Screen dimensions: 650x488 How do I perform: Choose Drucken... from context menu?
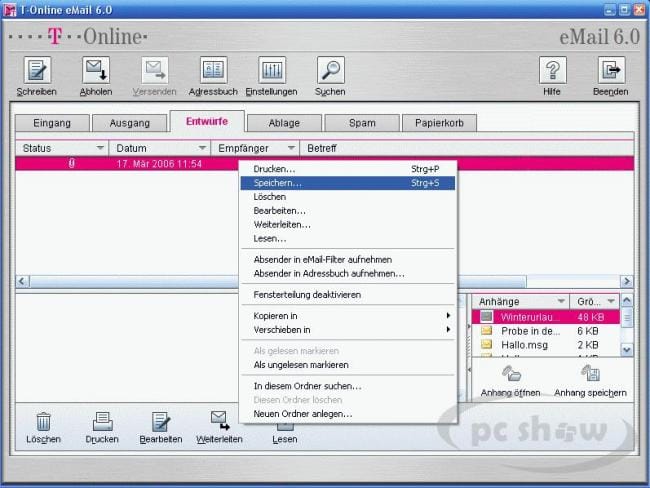(348, 169)
